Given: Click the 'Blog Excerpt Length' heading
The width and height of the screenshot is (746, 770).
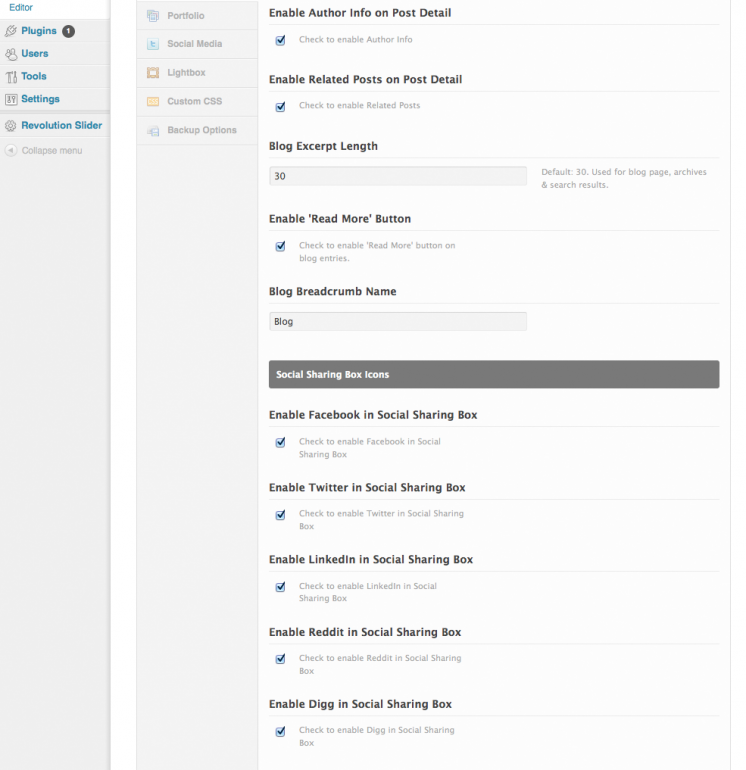Looking at the screenshot, I should pos(323,146).
